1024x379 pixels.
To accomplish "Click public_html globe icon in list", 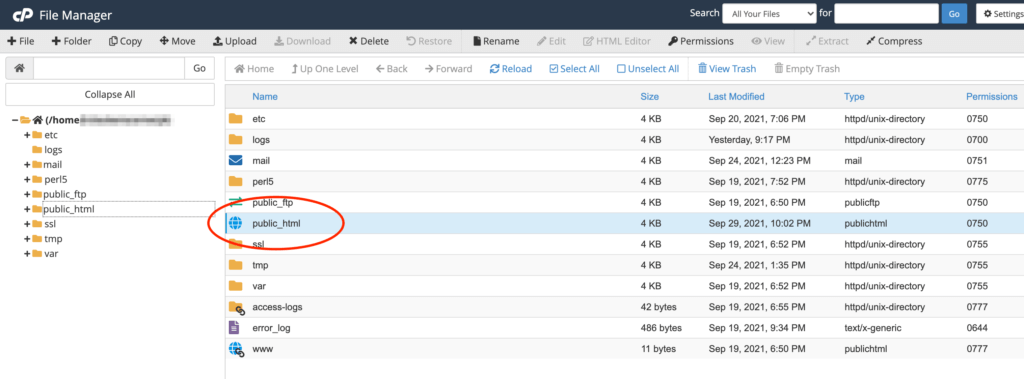I will point(235,223).
